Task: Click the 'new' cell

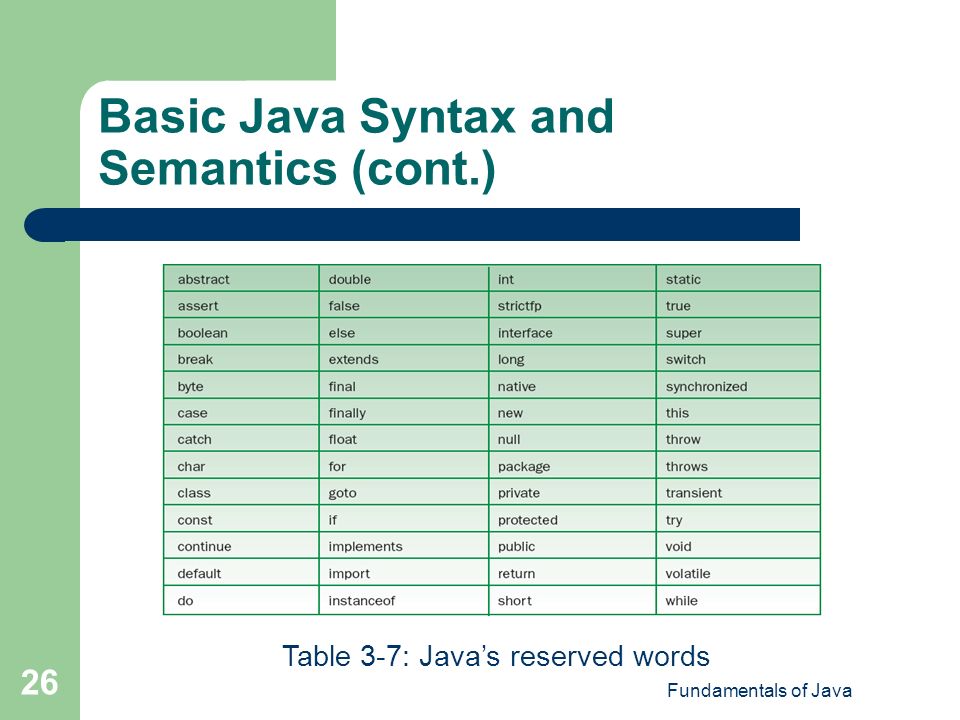Action: pyautogui.click(x=572, y=413)
